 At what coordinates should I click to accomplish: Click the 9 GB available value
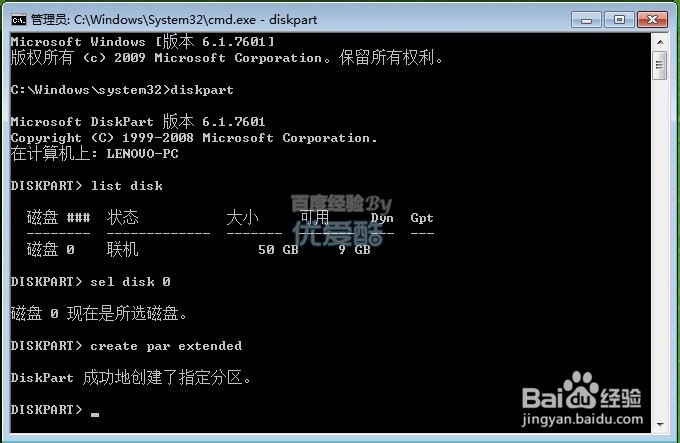(354, 250)
